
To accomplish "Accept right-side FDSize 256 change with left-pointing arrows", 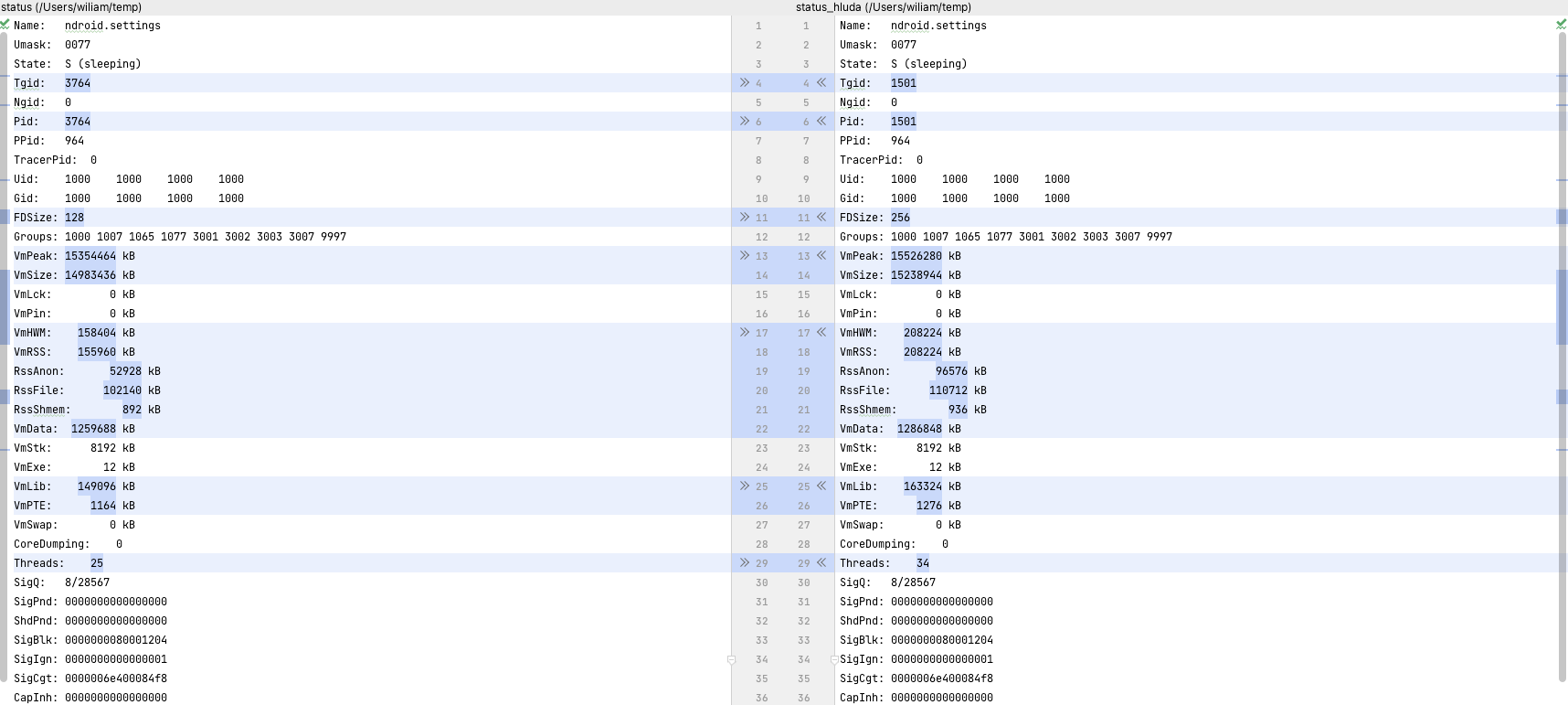I will click(821, 217).
